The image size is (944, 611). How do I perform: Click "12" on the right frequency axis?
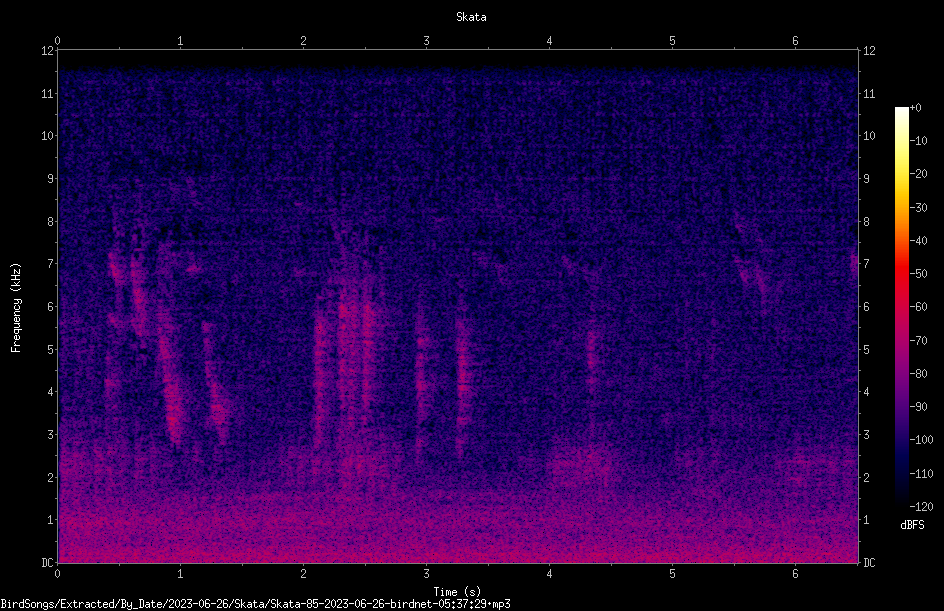click(x=869, y=51)
